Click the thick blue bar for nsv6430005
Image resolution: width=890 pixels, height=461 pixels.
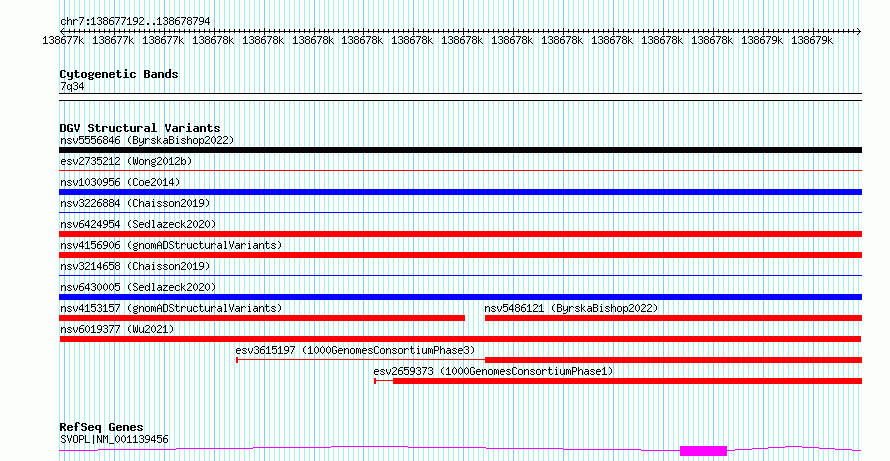pos(460,297)
